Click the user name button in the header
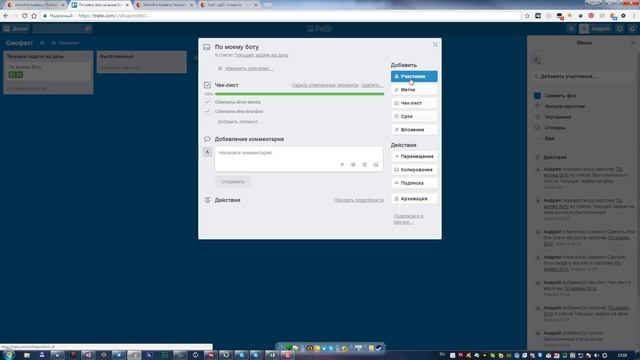This screenshot has height=360, width=640. pyautogui.click(x=596, y=29)
